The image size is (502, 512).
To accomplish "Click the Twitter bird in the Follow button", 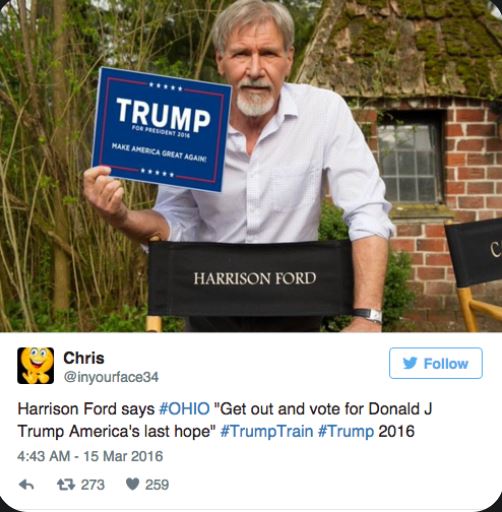I will (410, 363).
